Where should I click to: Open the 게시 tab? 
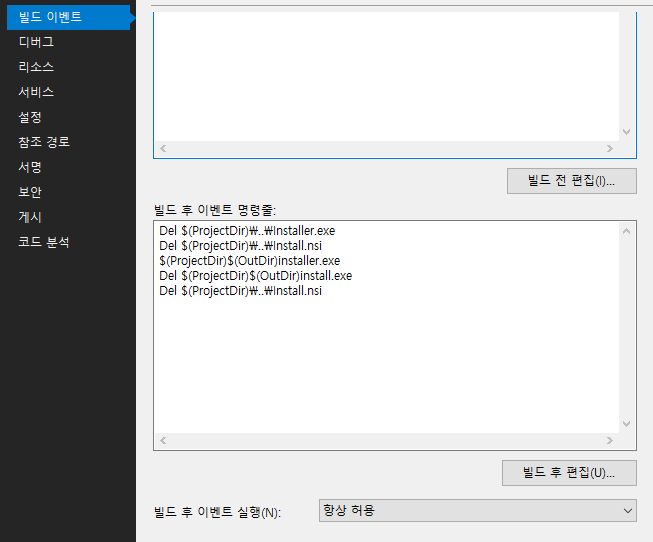30,217
